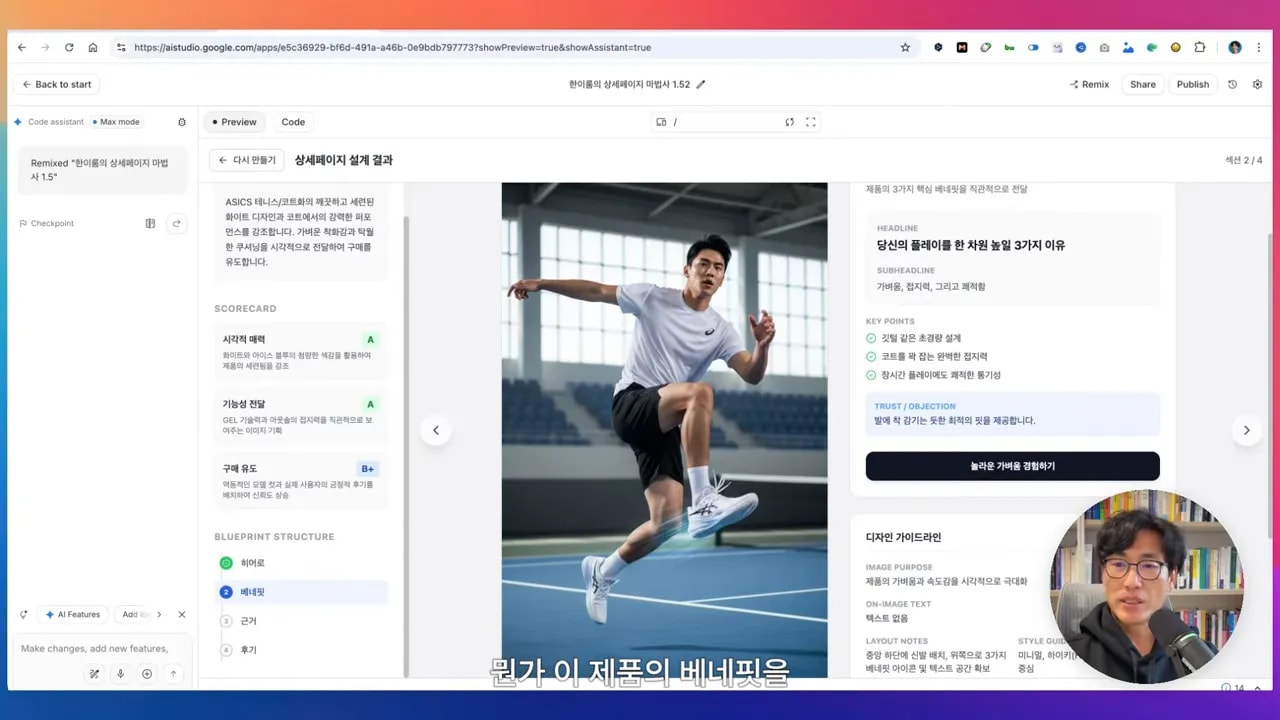The width and height of the screenshot is (1280, 720).
Task: Send the prompt with the up-arrow icon
Action: coord(173,674)
